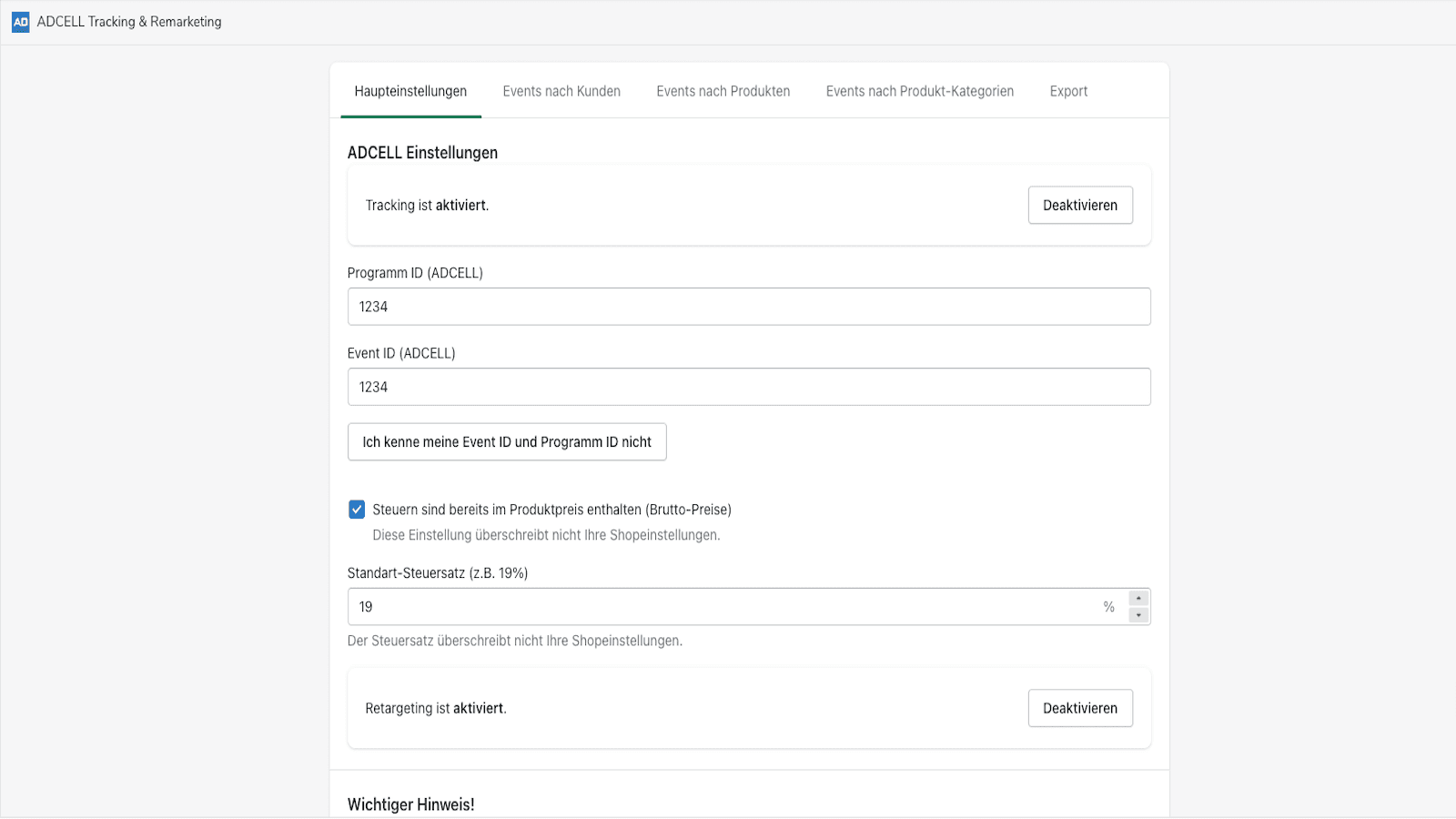Click the ADCELL app logo icon
Viewport: 1456px width, 819px height.
[x=20, y=22]
